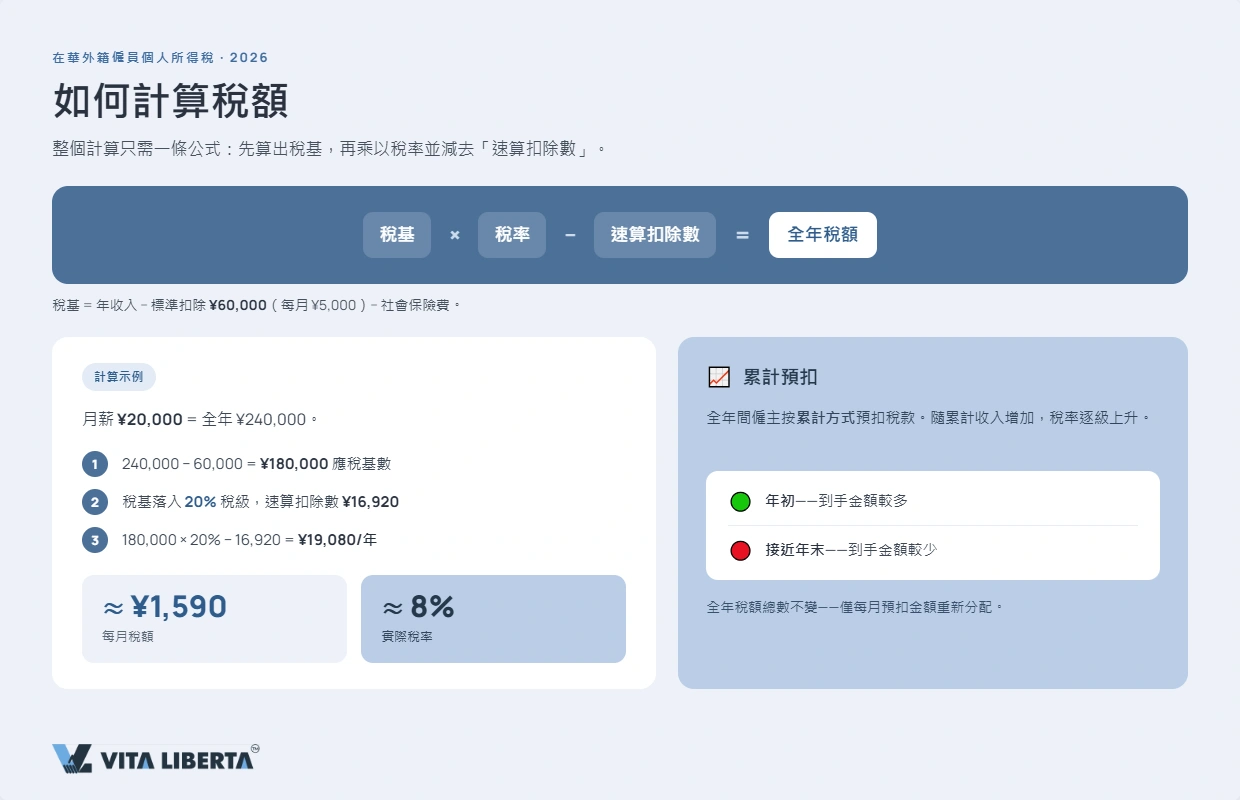Screen dimensions: 1240x800
Task: Click the 累計預扣 heading
Action: pos(781,377)
